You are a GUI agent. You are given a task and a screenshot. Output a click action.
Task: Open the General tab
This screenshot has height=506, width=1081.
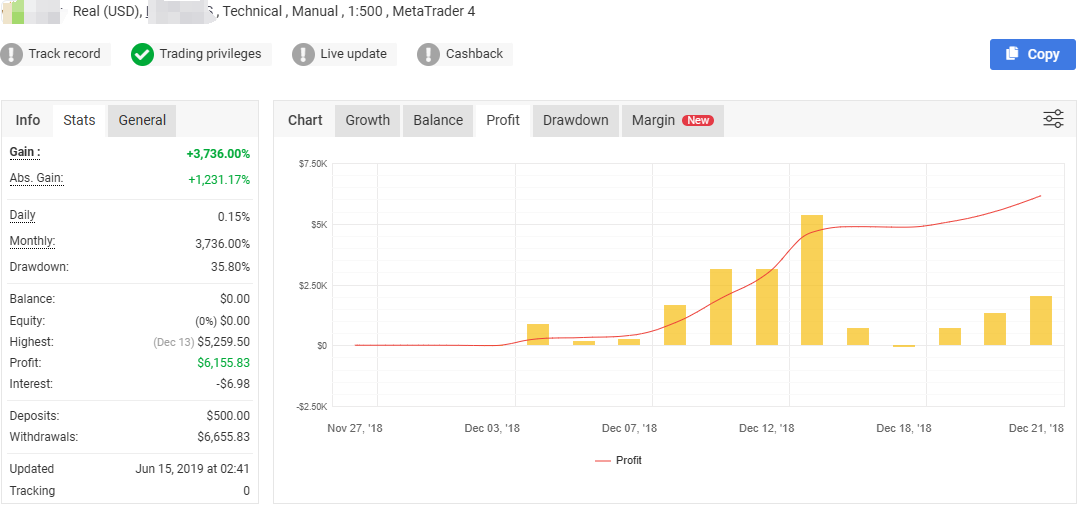(142, 120)
